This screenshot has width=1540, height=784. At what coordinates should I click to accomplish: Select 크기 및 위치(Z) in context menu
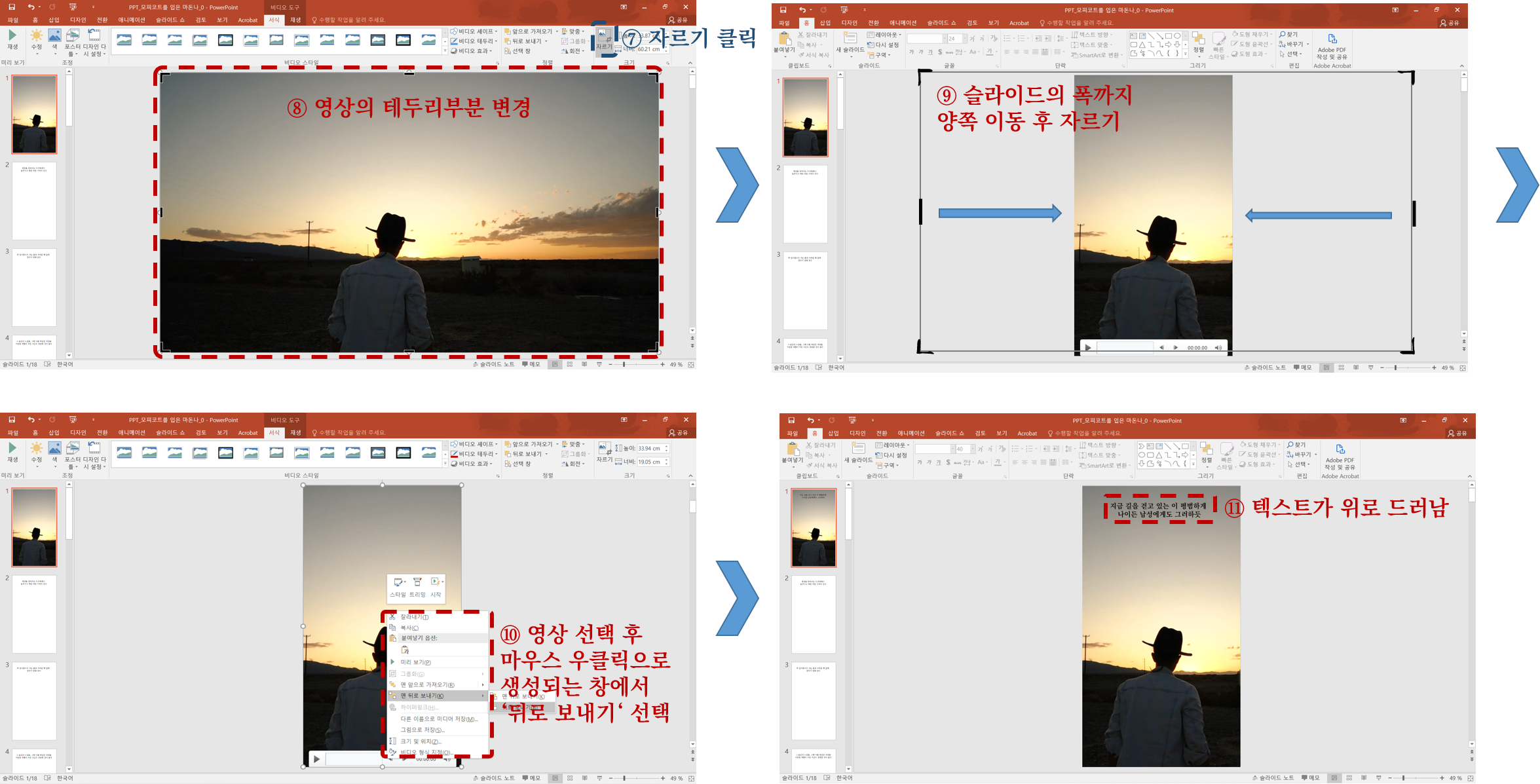click(x=436, y=741)
